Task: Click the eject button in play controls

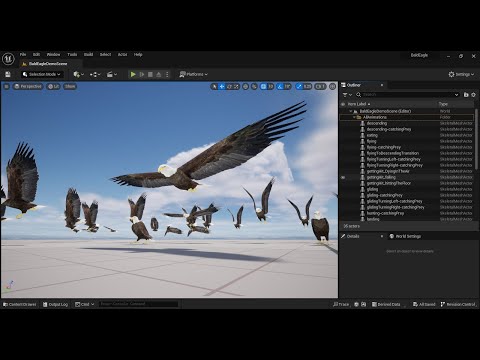Action: (159, 74)
